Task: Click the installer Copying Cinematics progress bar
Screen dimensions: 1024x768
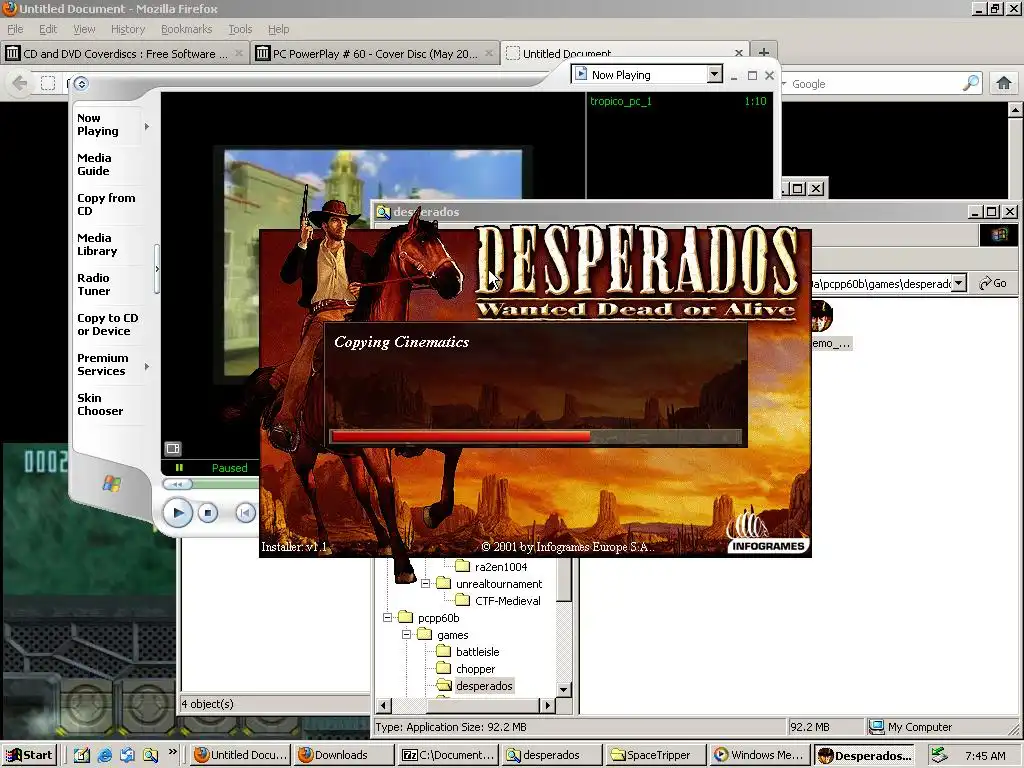Action: pos(536,437)
